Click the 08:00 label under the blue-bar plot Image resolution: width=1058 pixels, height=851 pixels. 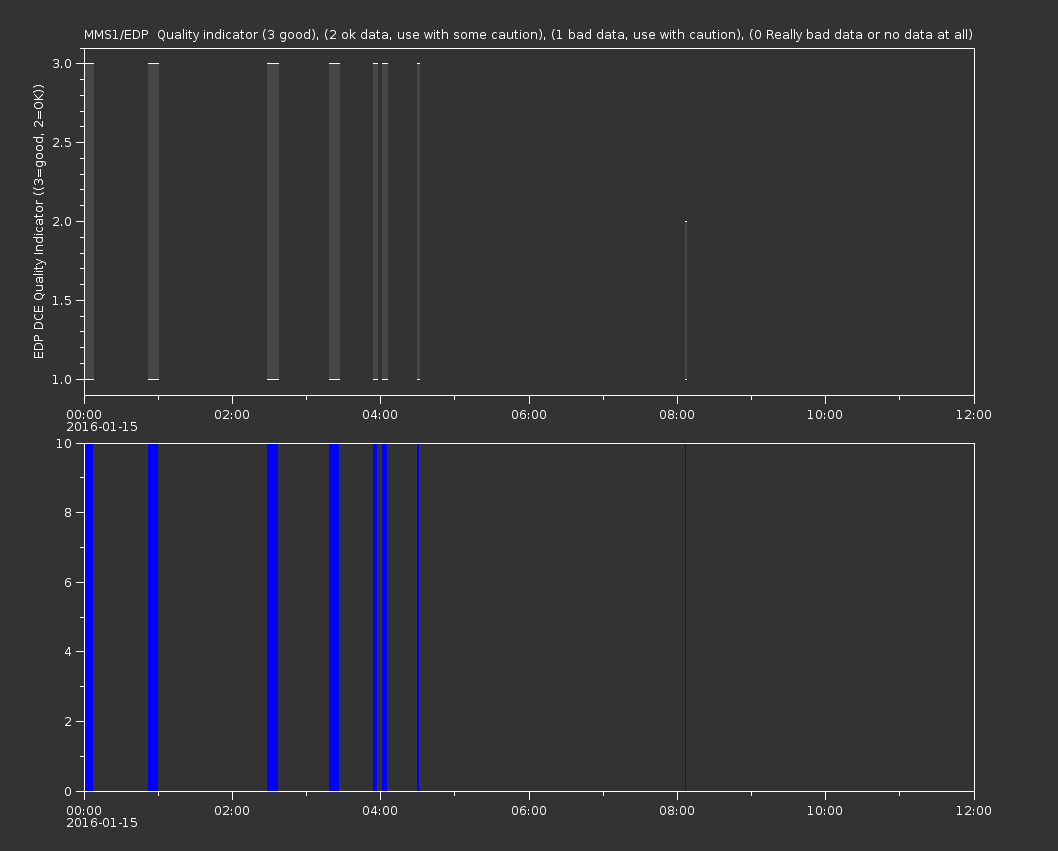[677, 811]
